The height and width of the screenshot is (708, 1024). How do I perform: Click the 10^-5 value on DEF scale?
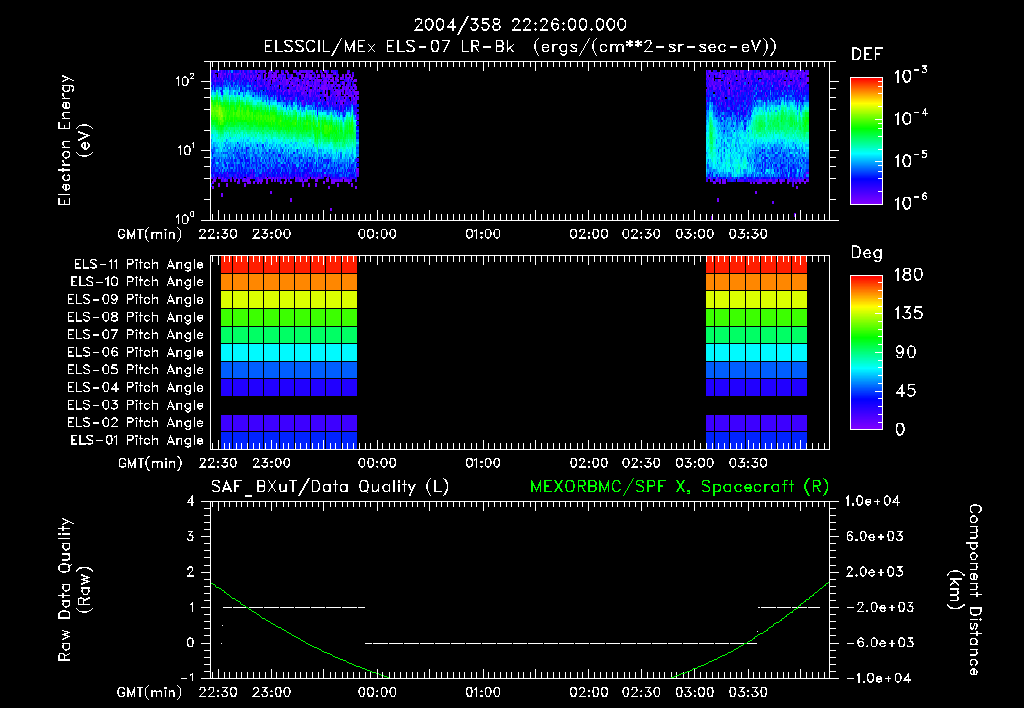pos(910,159)
